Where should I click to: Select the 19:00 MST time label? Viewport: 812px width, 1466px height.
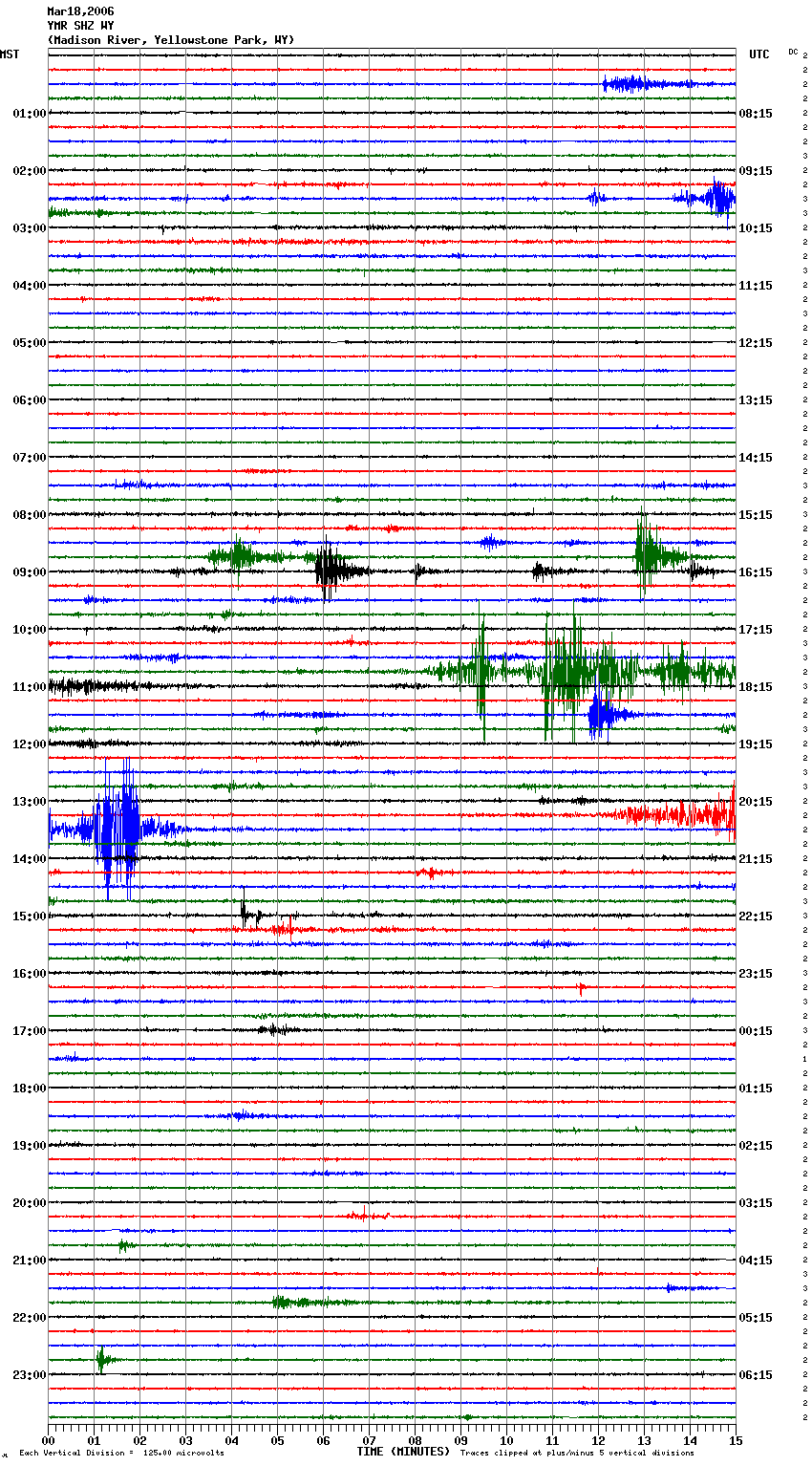30,1146
